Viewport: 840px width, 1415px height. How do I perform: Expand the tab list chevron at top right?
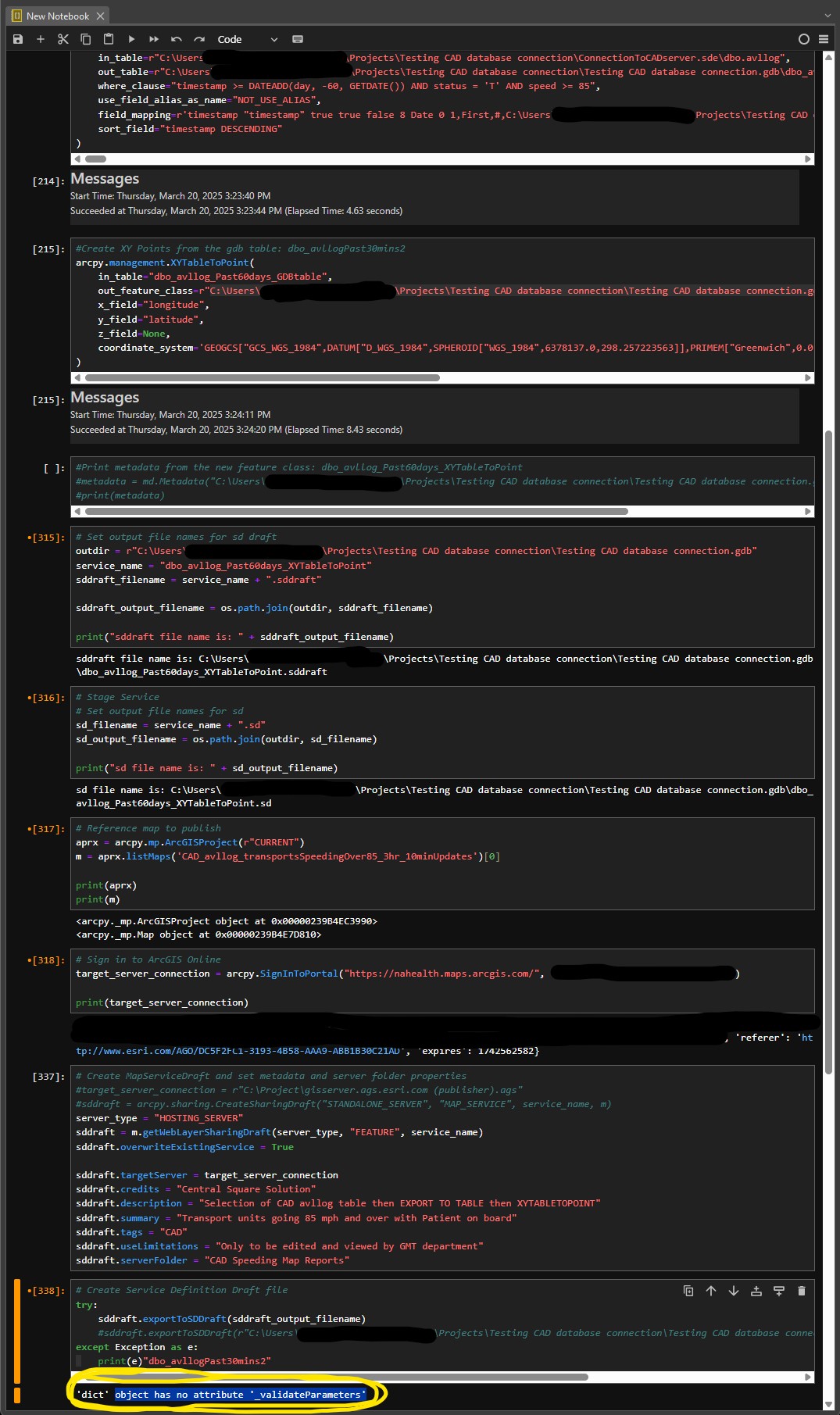pos(828,16)
